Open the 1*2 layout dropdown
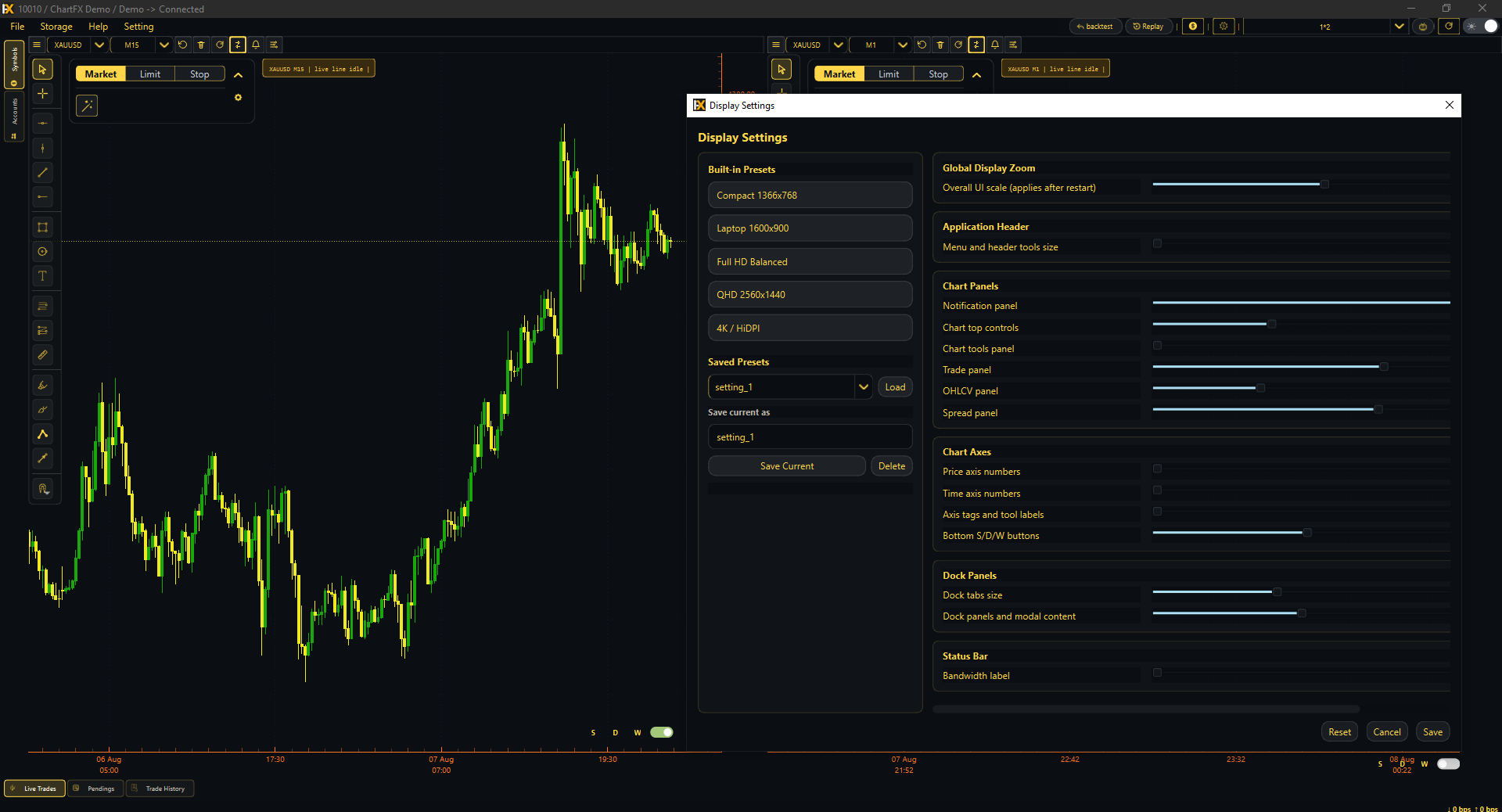This screenshot has height=812, width=1502. [1325, 27]
